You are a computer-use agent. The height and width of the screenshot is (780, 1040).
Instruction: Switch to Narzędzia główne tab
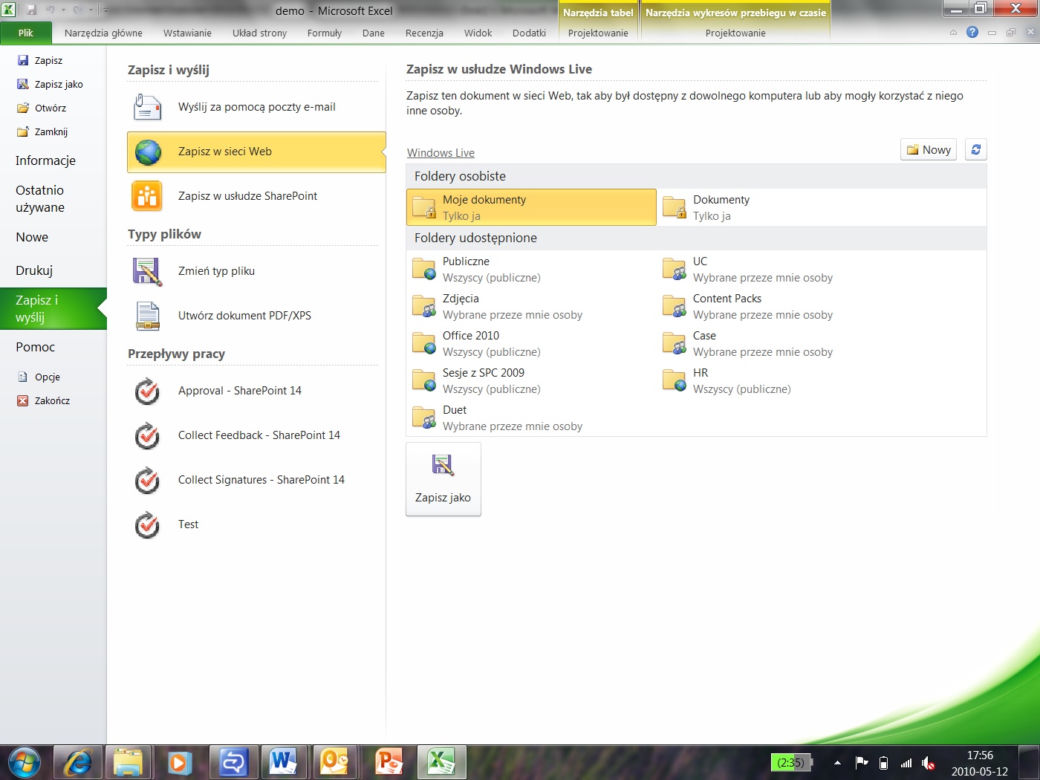pyautogui.click(x=103, y=32)
